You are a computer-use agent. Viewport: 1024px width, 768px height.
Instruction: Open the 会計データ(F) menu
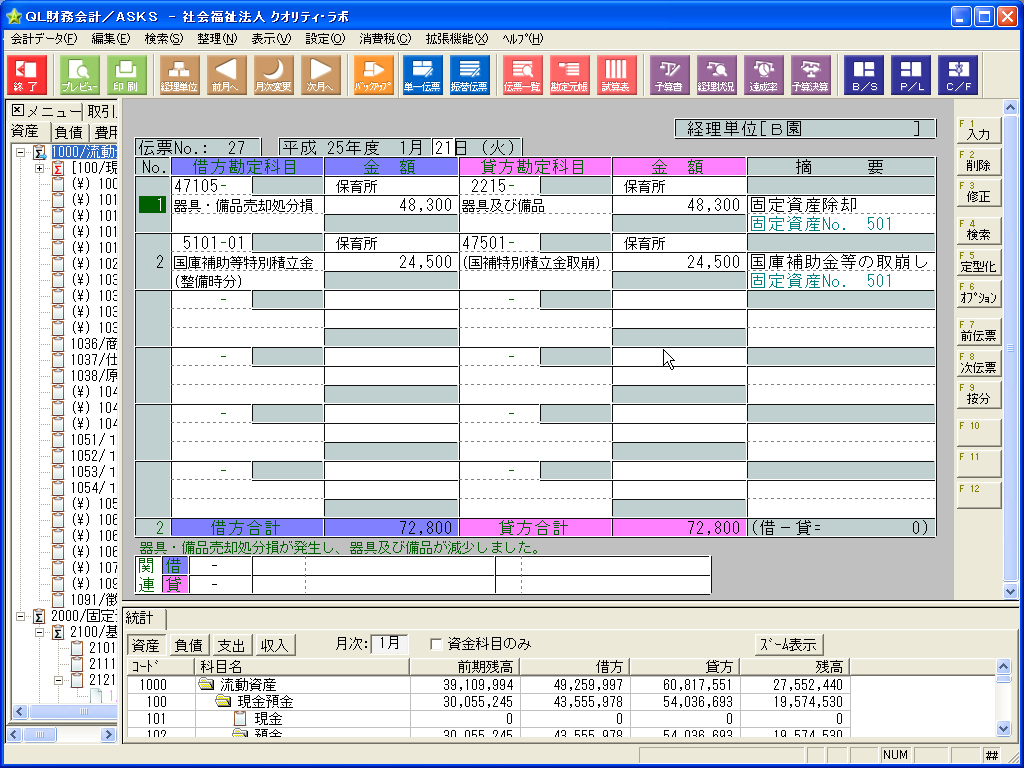tap(44, 39)
